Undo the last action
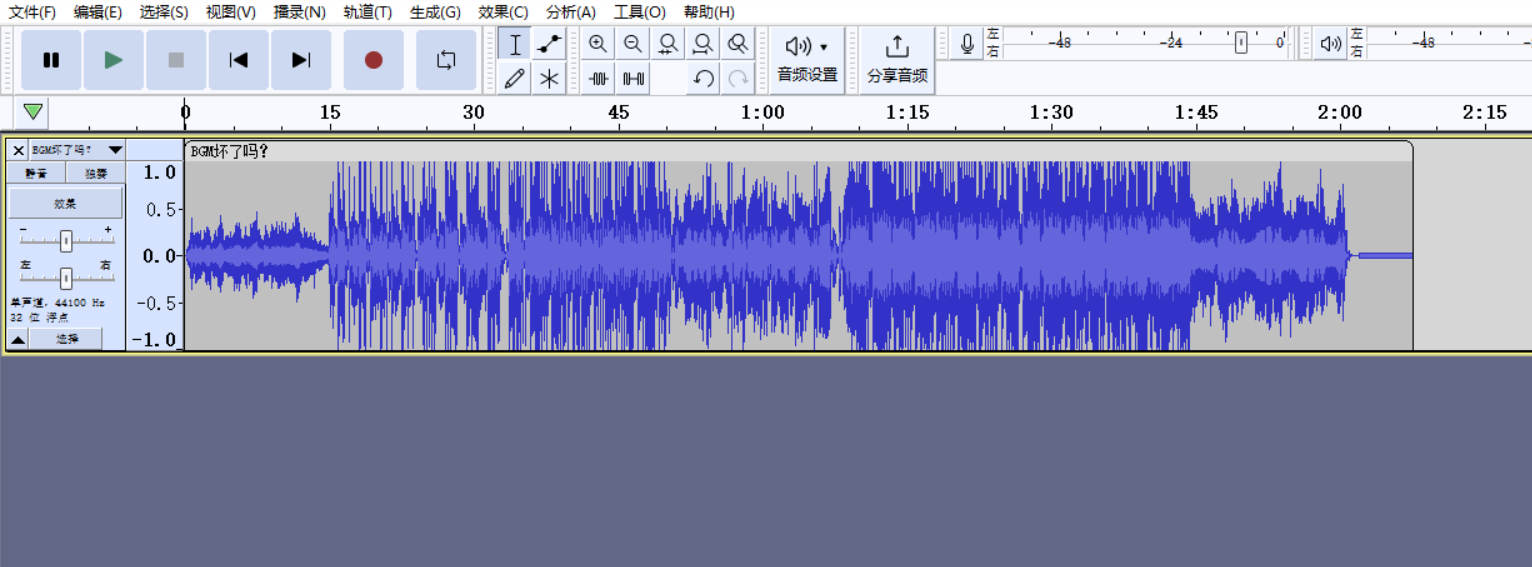 [703, 78]
